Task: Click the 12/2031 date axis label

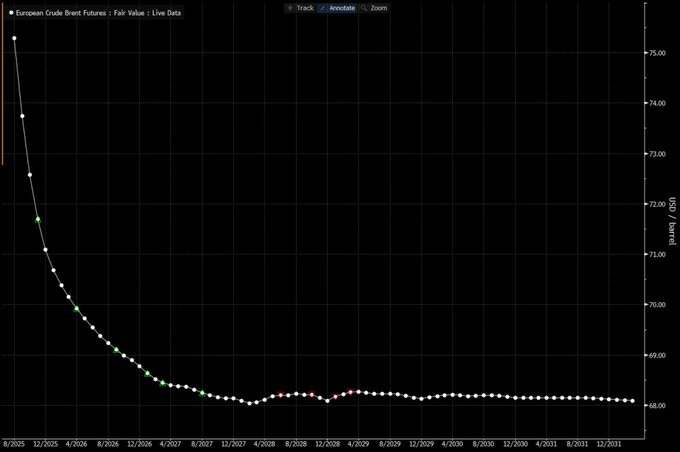Action: (x=609, y=444)
